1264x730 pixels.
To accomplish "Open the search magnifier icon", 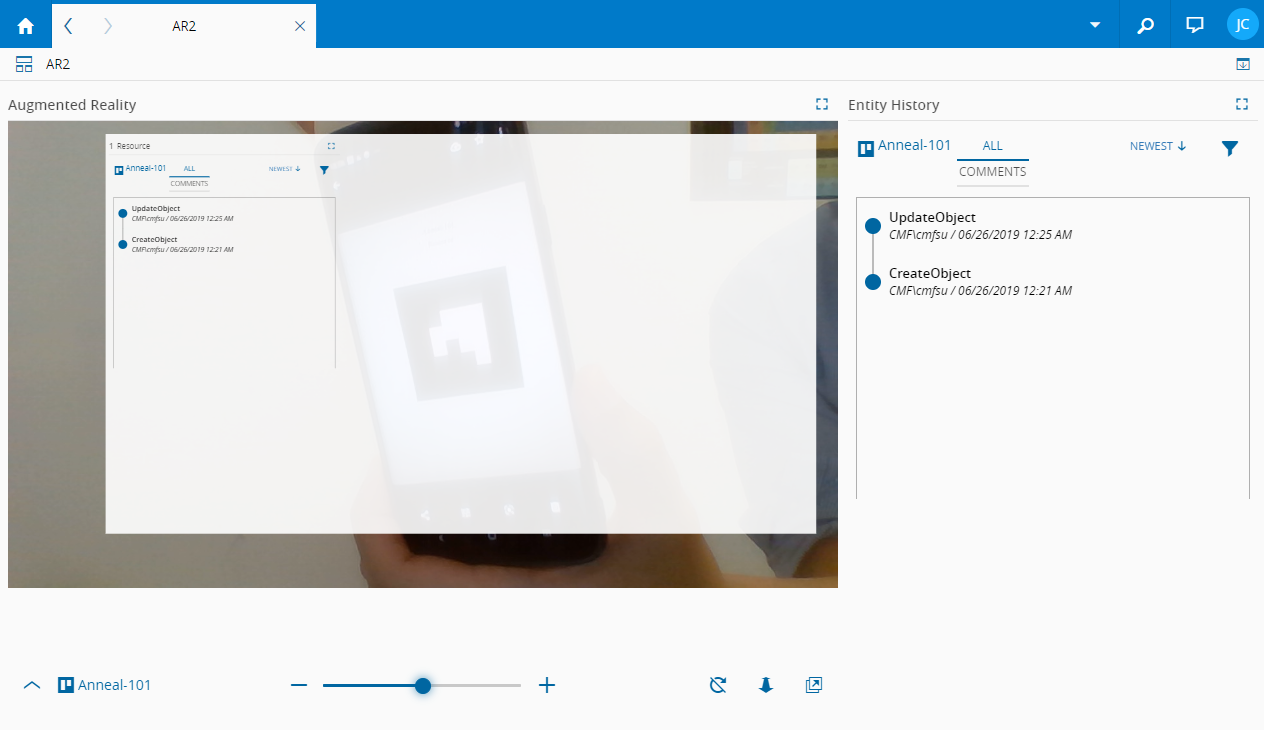I will [x=1146, y=25].
